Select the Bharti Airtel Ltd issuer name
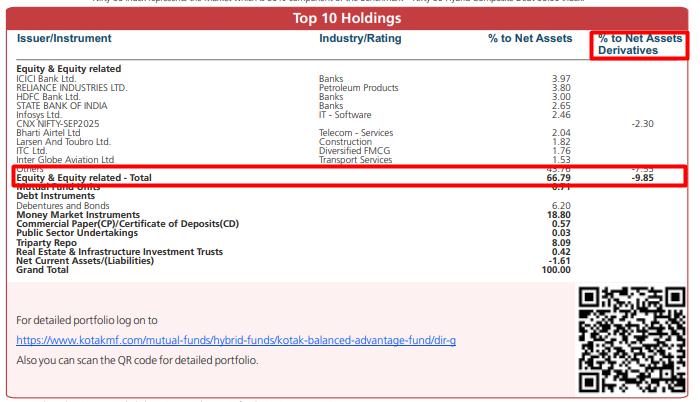700x402 pixels. 48,133
